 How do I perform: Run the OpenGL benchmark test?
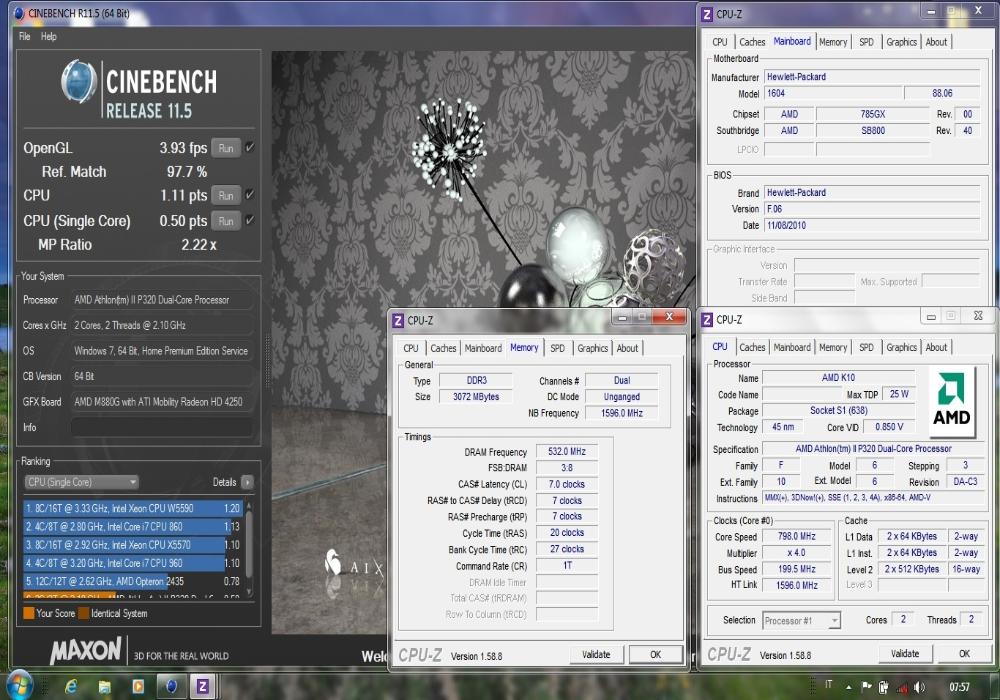[226, 148]
